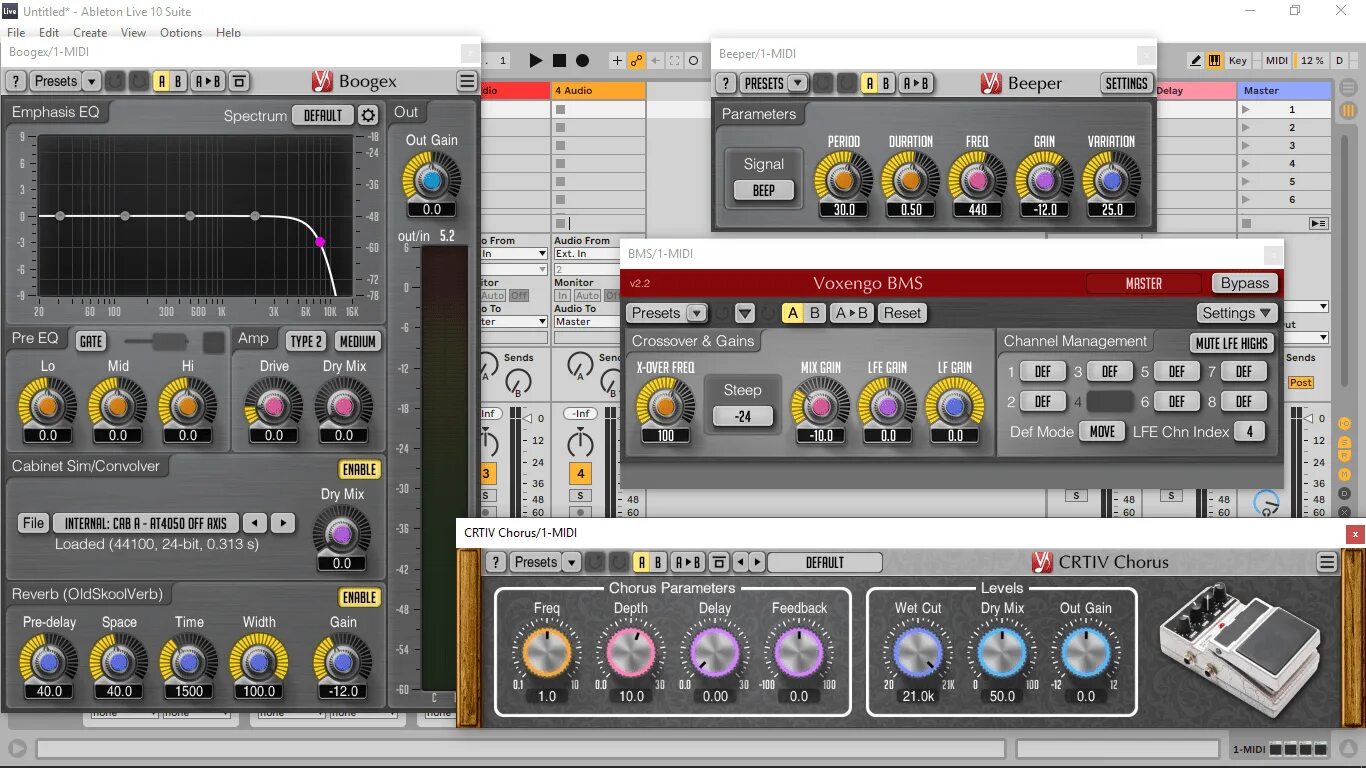Toggle Voxengo BMS Bypass button
Image resolution: width=1366 pixels, height=768 pixels.
(x=1245, y=283)
